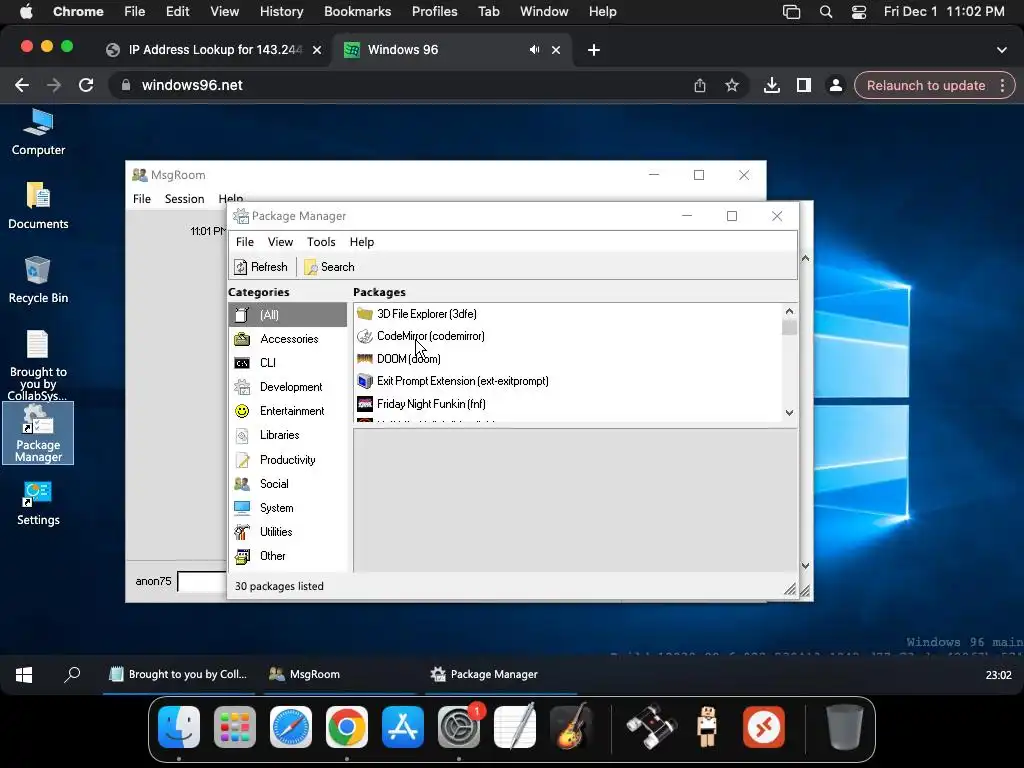Screen dimensions: 1024x768
Task: Open the Brought to you by CollabSys text file icon
Action: [x=39, y=364]
